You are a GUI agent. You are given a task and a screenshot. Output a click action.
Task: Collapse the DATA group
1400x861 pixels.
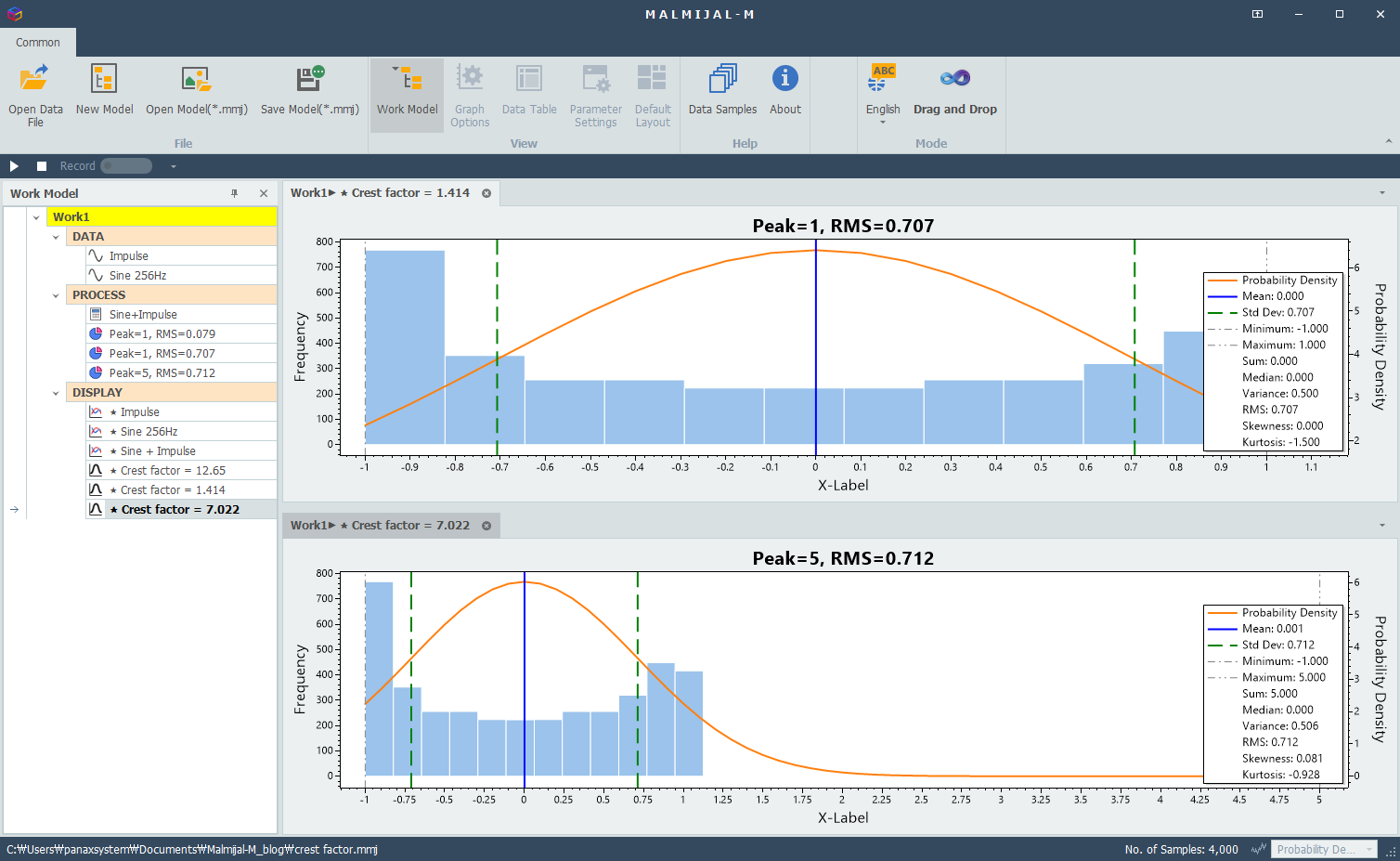coord(56,237)
